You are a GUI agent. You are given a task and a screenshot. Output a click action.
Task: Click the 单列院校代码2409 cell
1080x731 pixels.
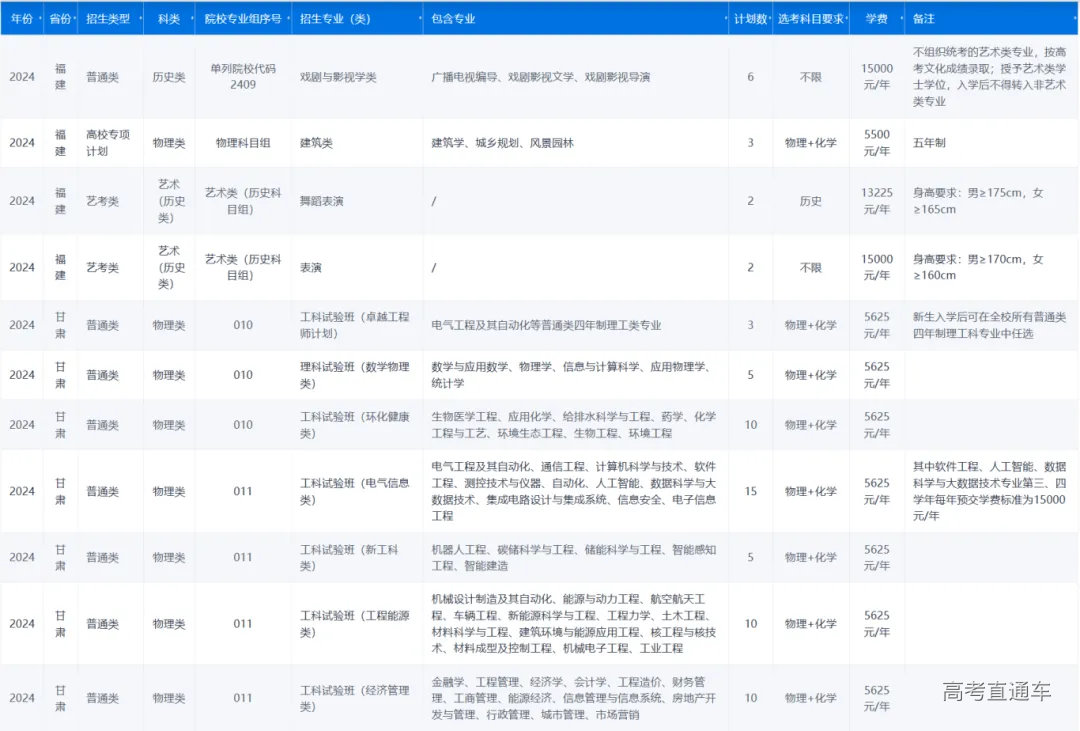tap(243, 77)
